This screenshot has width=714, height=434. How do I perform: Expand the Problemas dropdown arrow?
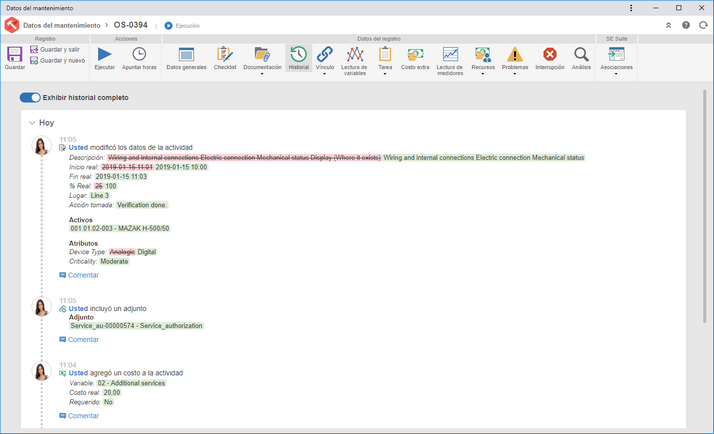pyautogui.click(x=515, y=74)
